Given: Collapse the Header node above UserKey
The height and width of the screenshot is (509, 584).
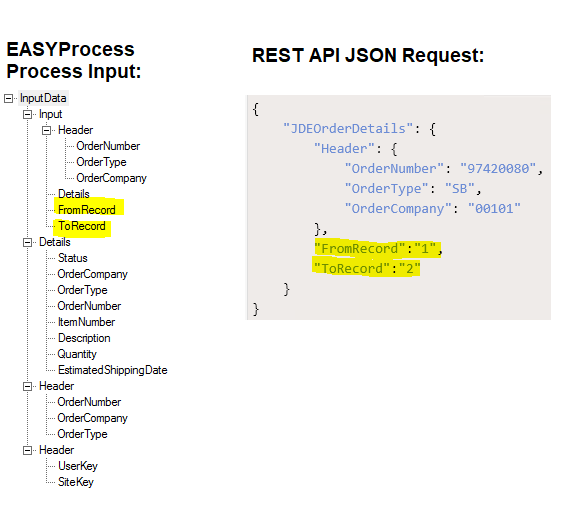Looking at the screenshot, I should click(27, 451).
